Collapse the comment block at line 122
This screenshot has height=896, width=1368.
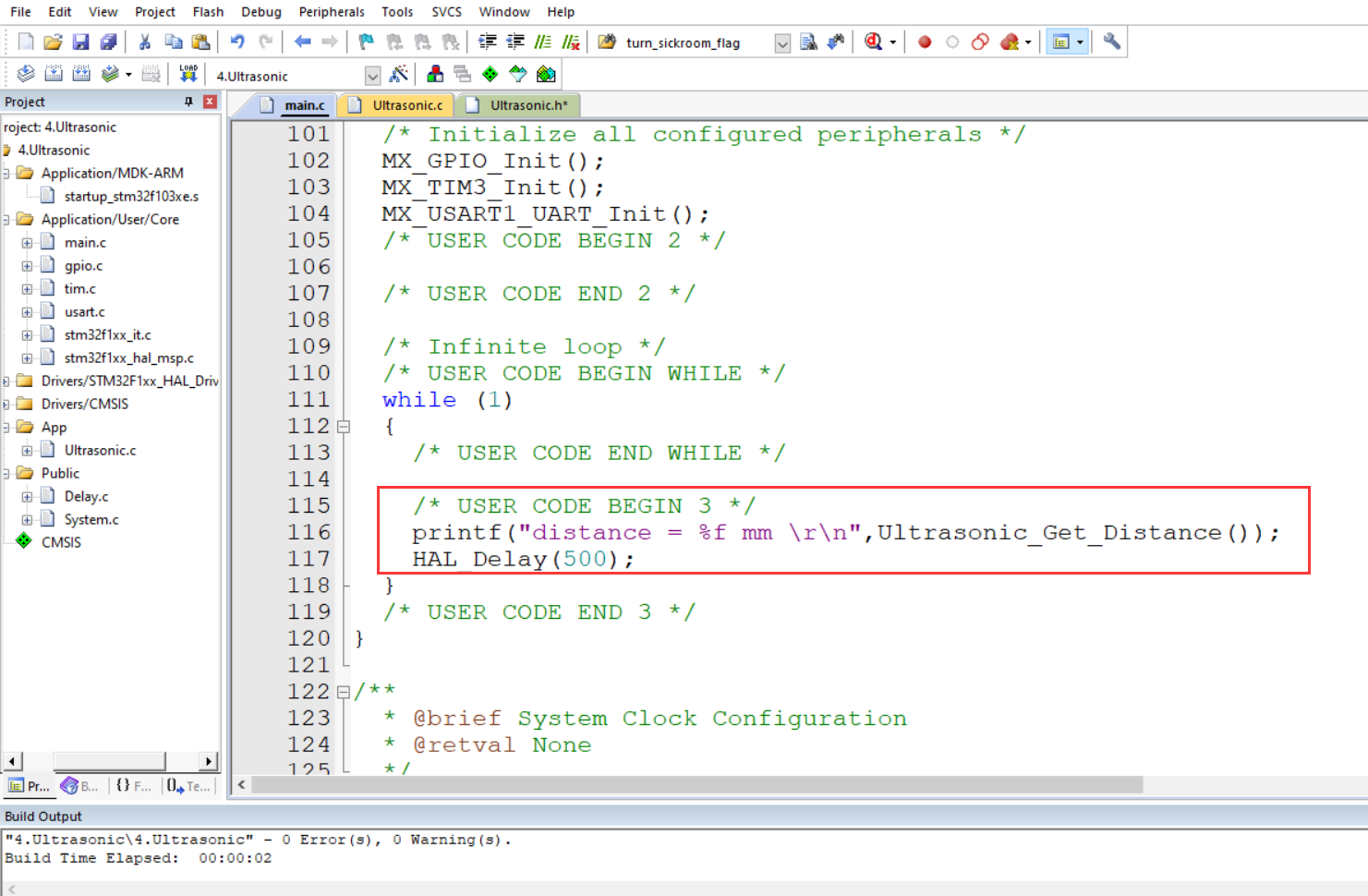pos(344,692)
